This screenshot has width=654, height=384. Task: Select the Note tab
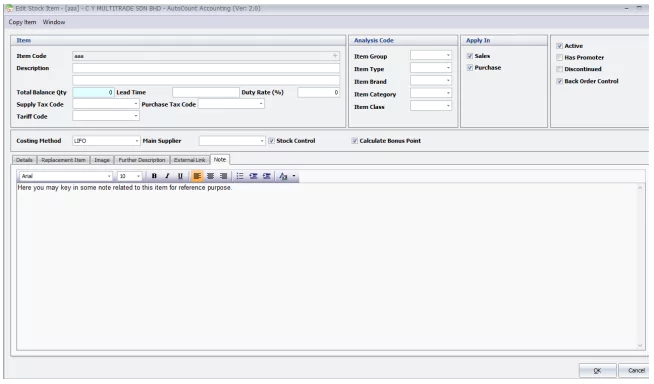pos(220,160)
